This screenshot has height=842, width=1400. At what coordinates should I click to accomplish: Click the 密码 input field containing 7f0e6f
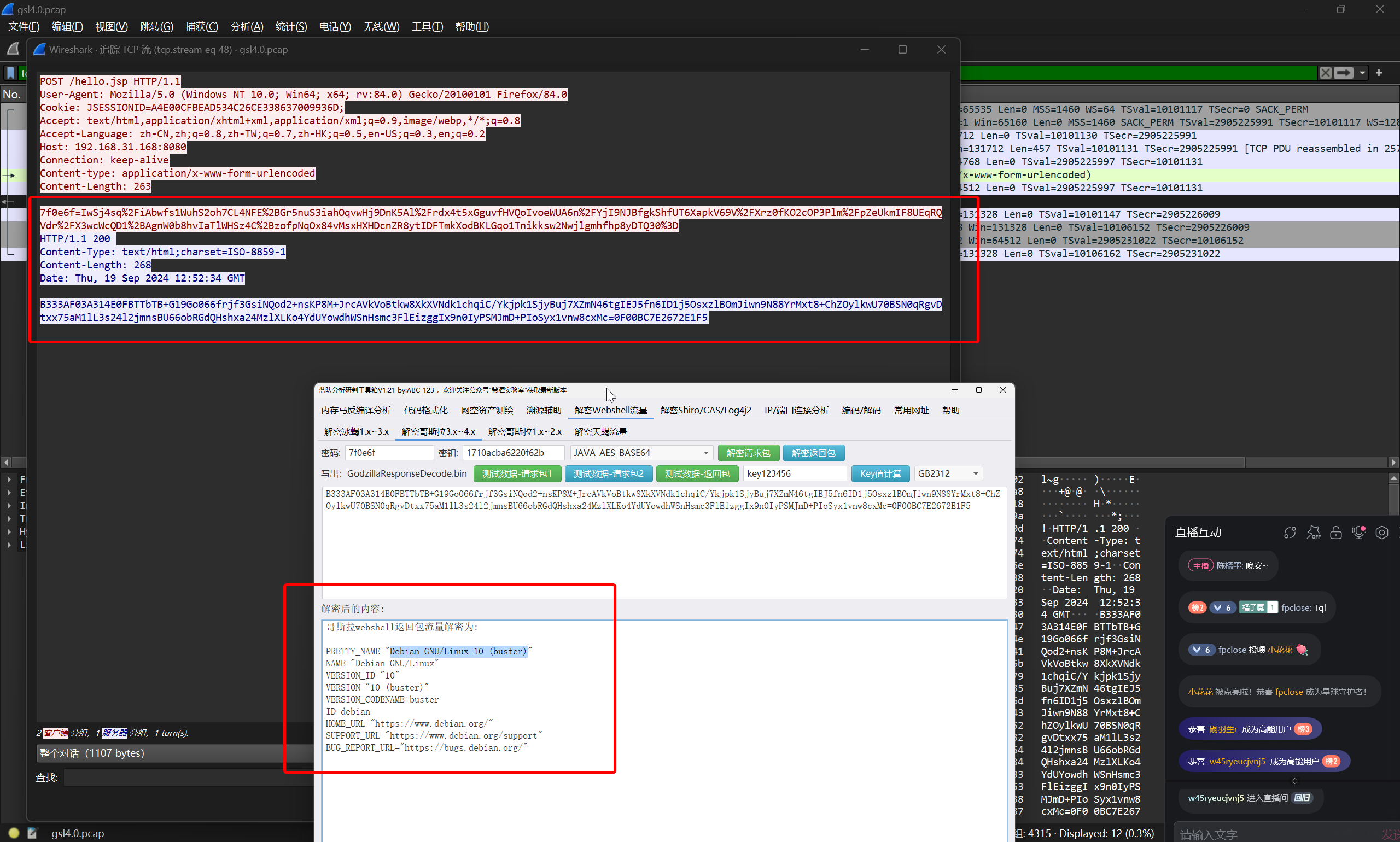tap(389, 453)
